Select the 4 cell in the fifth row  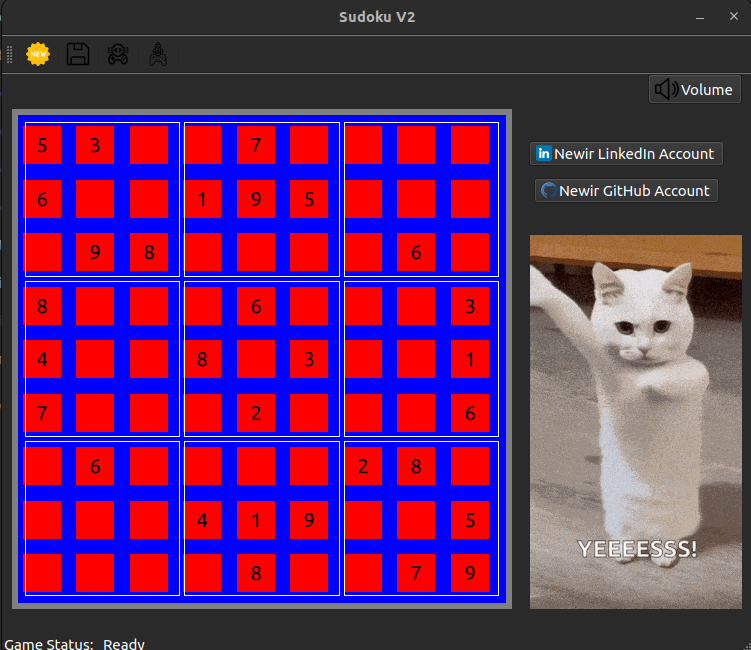43,359
